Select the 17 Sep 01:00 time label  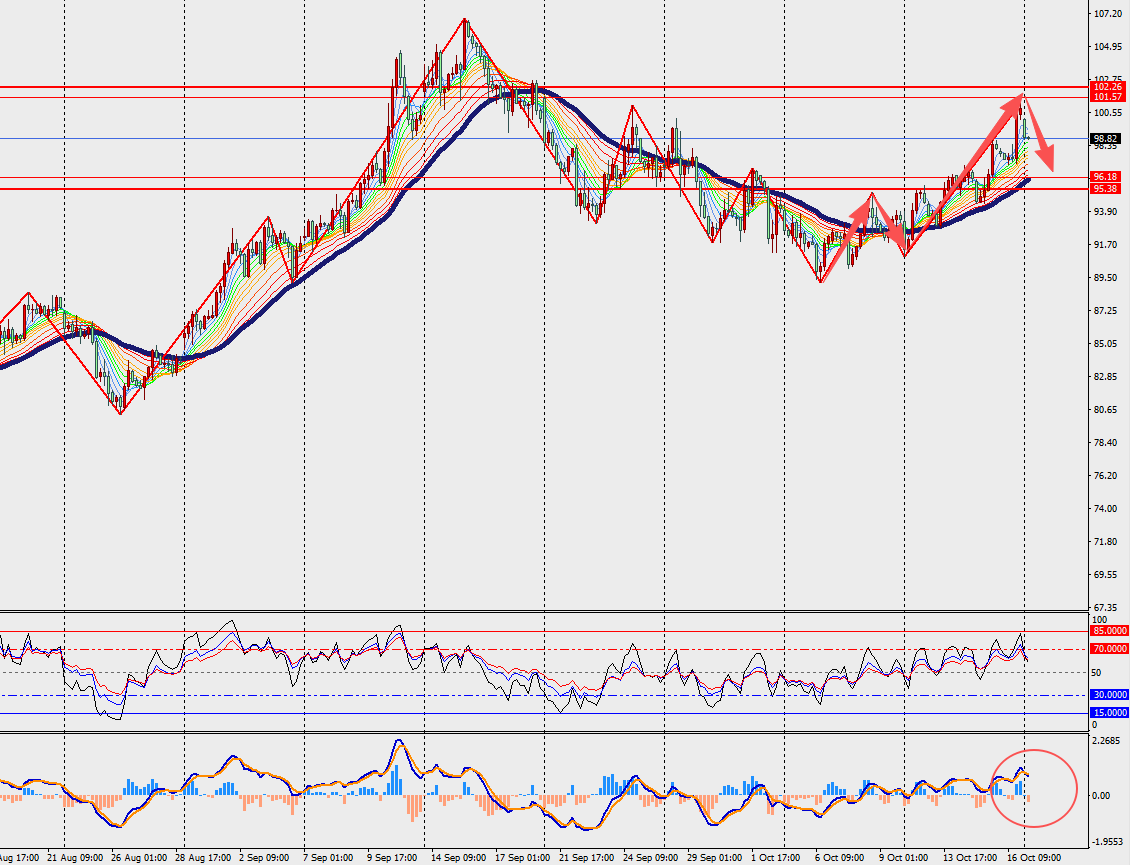coord(523,858)
